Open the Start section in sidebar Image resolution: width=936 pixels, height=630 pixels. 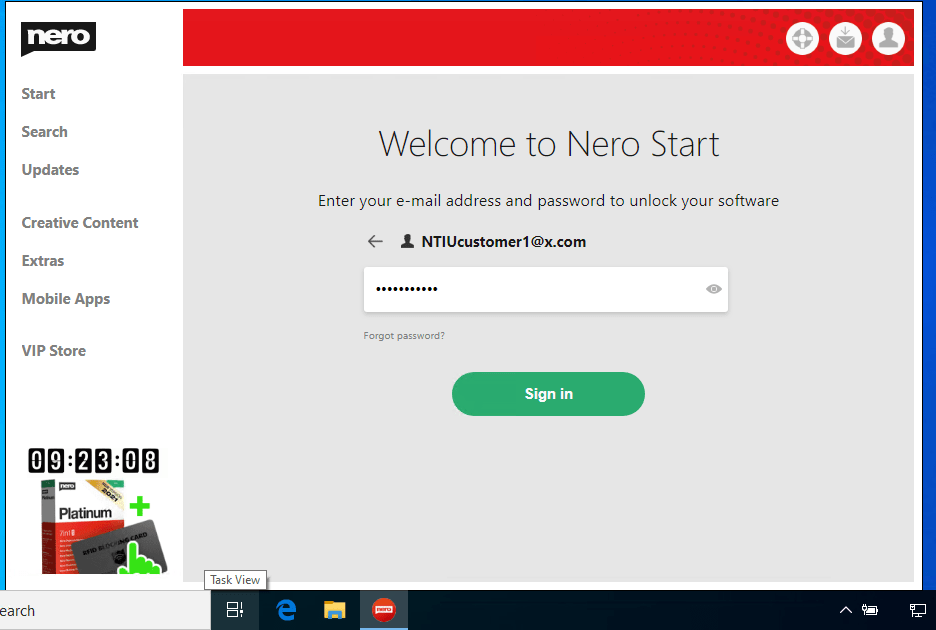coord(39,94)
